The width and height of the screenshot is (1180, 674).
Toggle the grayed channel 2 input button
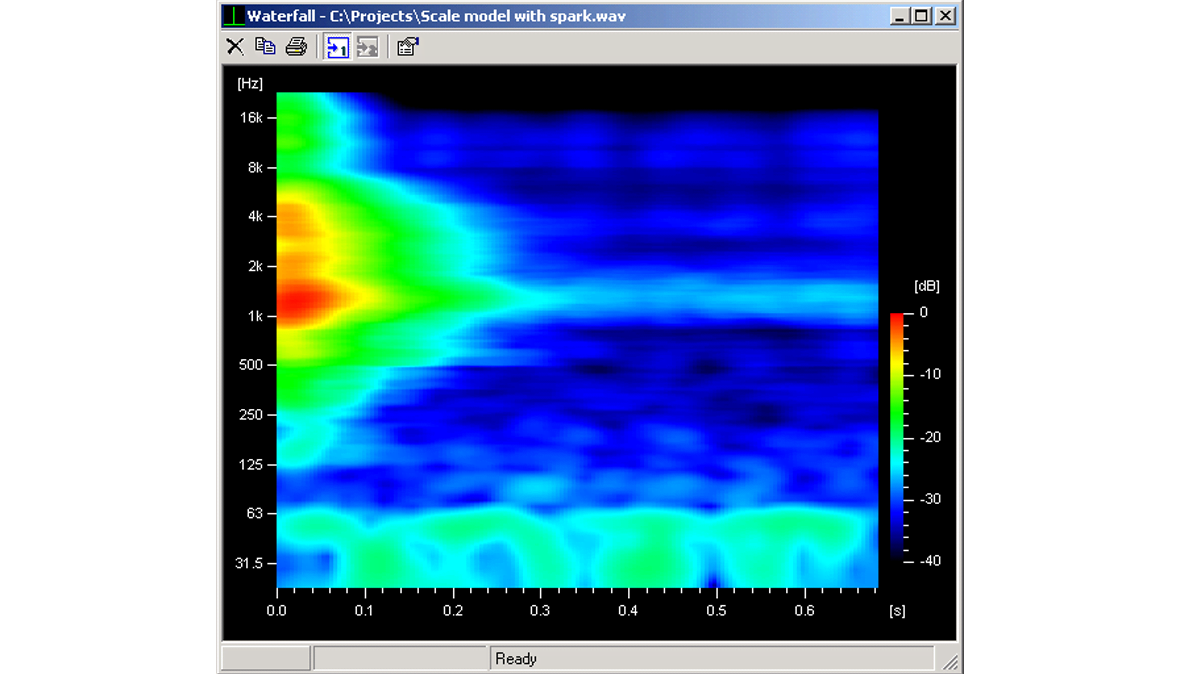pyautogui.click(x=368, y=46)
